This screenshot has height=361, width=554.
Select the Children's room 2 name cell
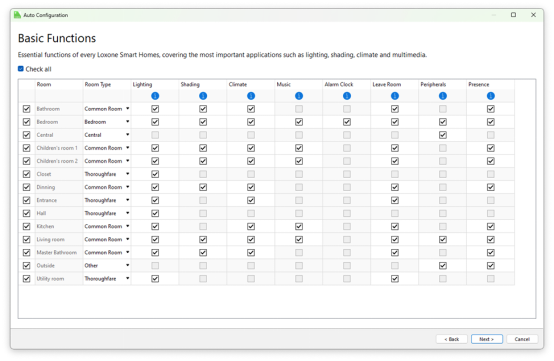coord(59,161)
